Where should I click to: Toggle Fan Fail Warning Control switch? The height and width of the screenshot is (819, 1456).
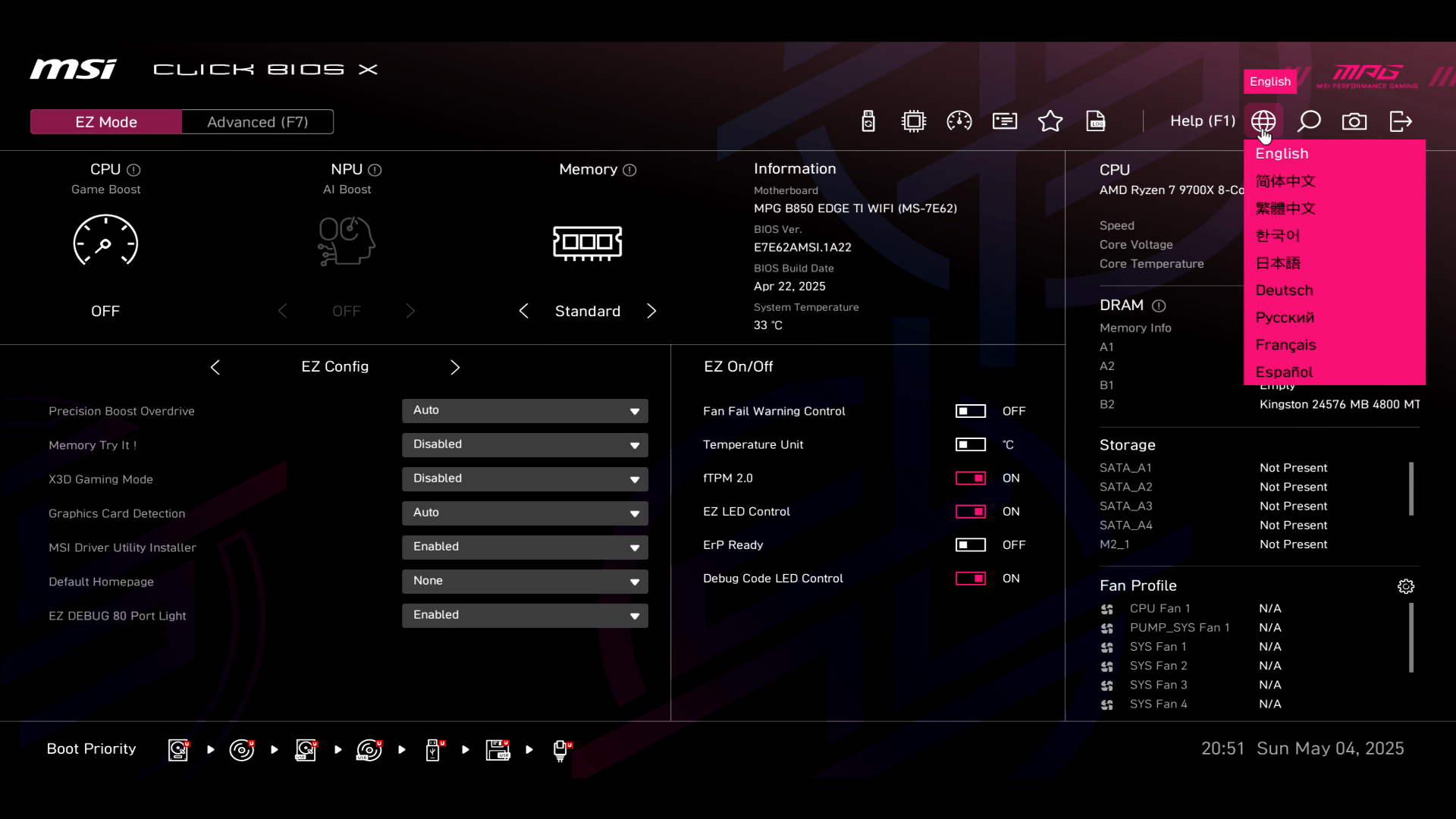970,411
